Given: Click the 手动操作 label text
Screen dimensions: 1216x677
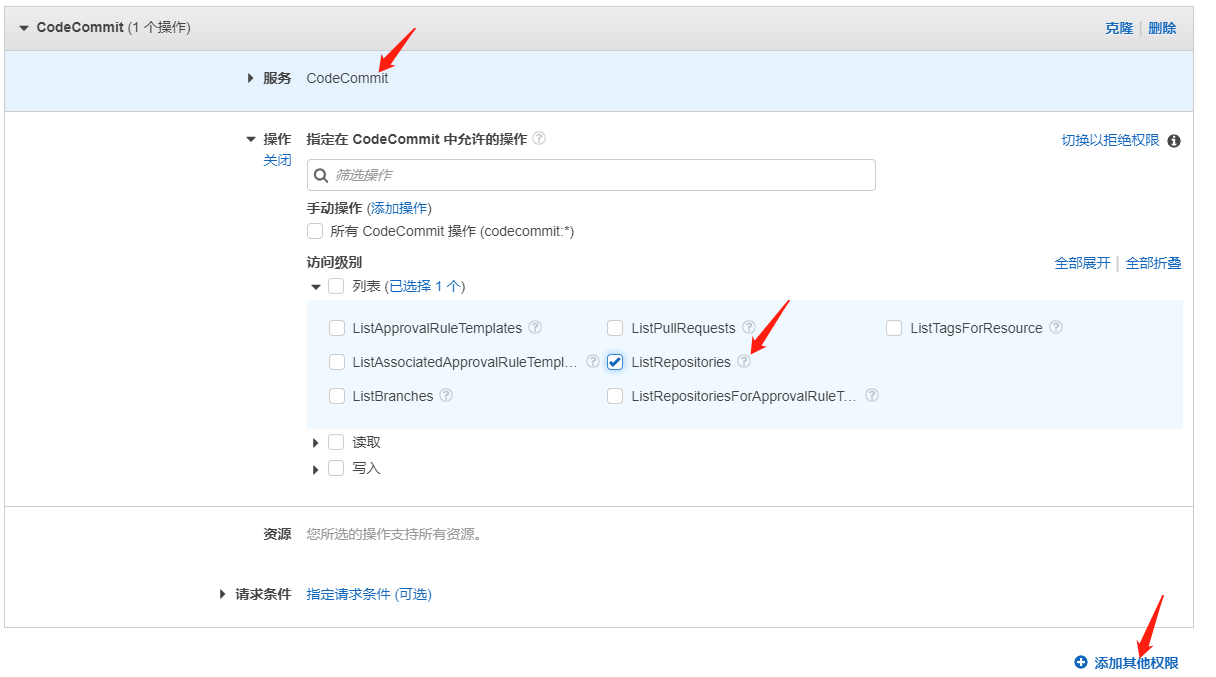Looking at the screenshot, I should click(334, 208).
